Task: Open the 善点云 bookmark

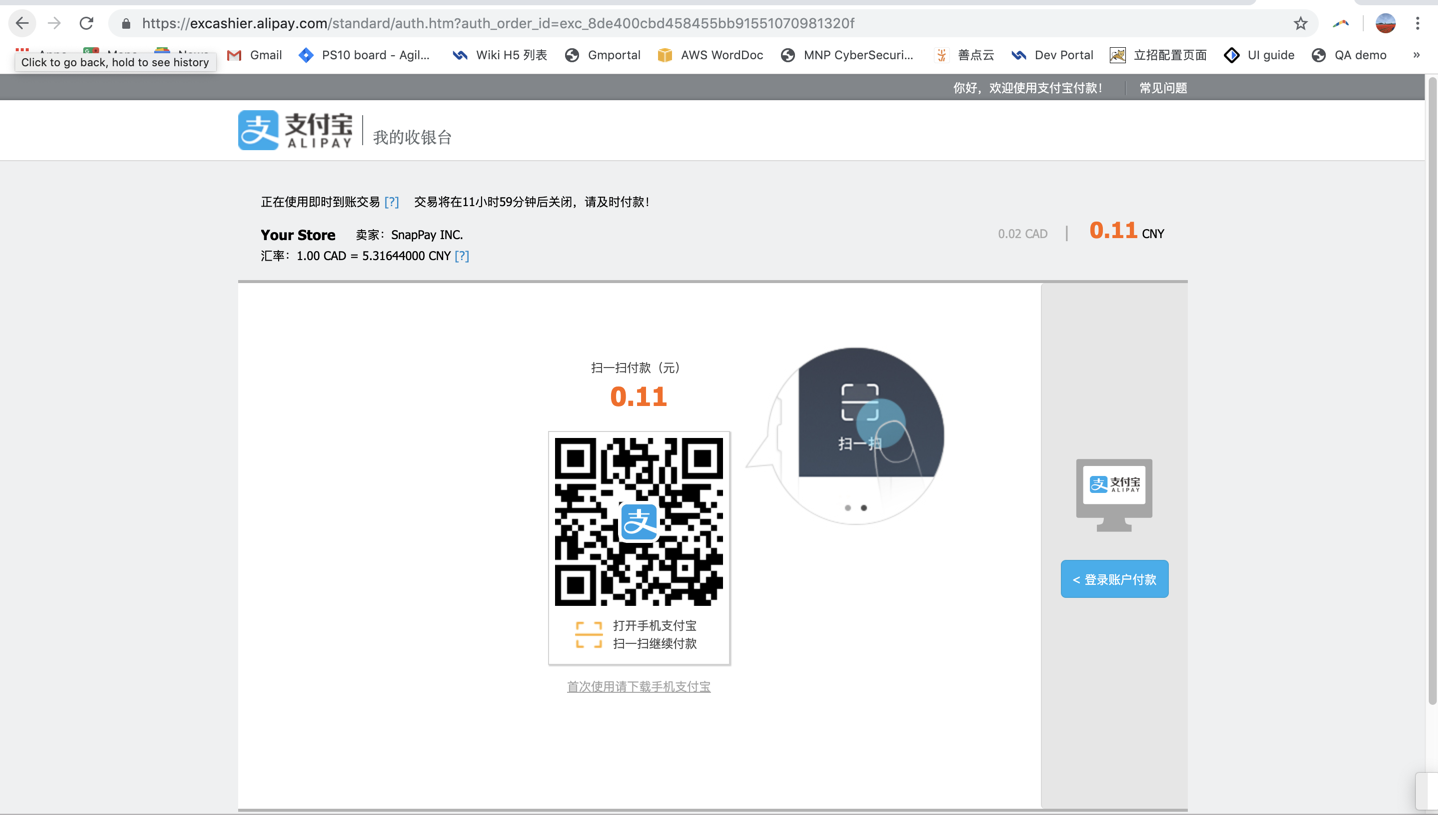Action: point(964,55)
